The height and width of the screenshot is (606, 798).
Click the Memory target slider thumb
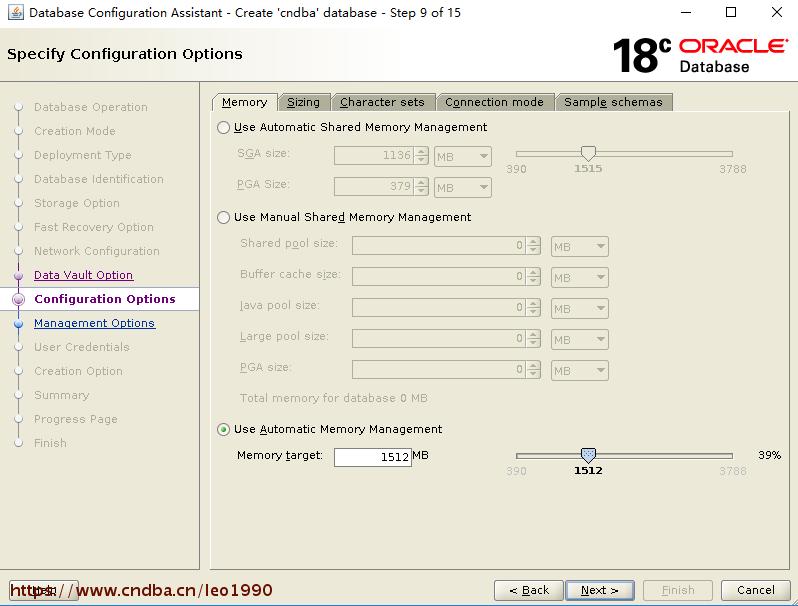588,455
